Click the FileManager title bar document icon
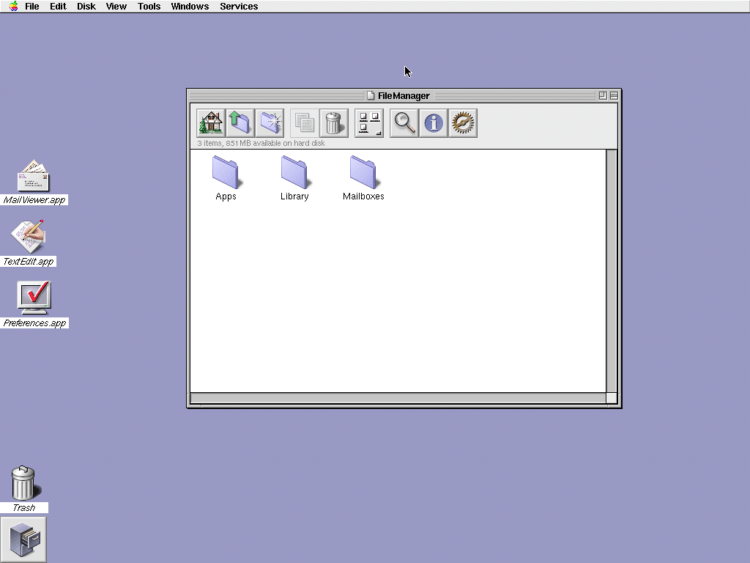This screenshot has width=750, height=563. [x=371, y=96]
